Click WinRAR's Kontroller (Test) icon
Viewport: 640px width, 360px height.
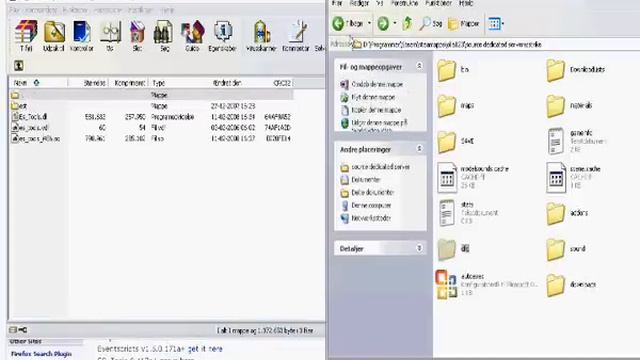pos(82,36)
